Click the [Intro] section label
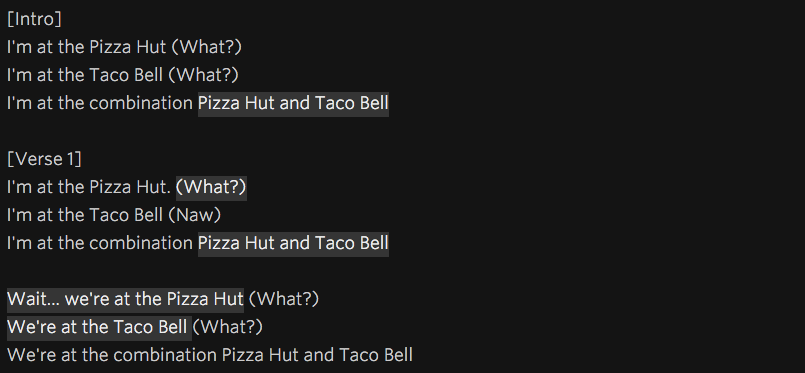The width and height of the screenshot is (805, 373). (x=34, y=19)
